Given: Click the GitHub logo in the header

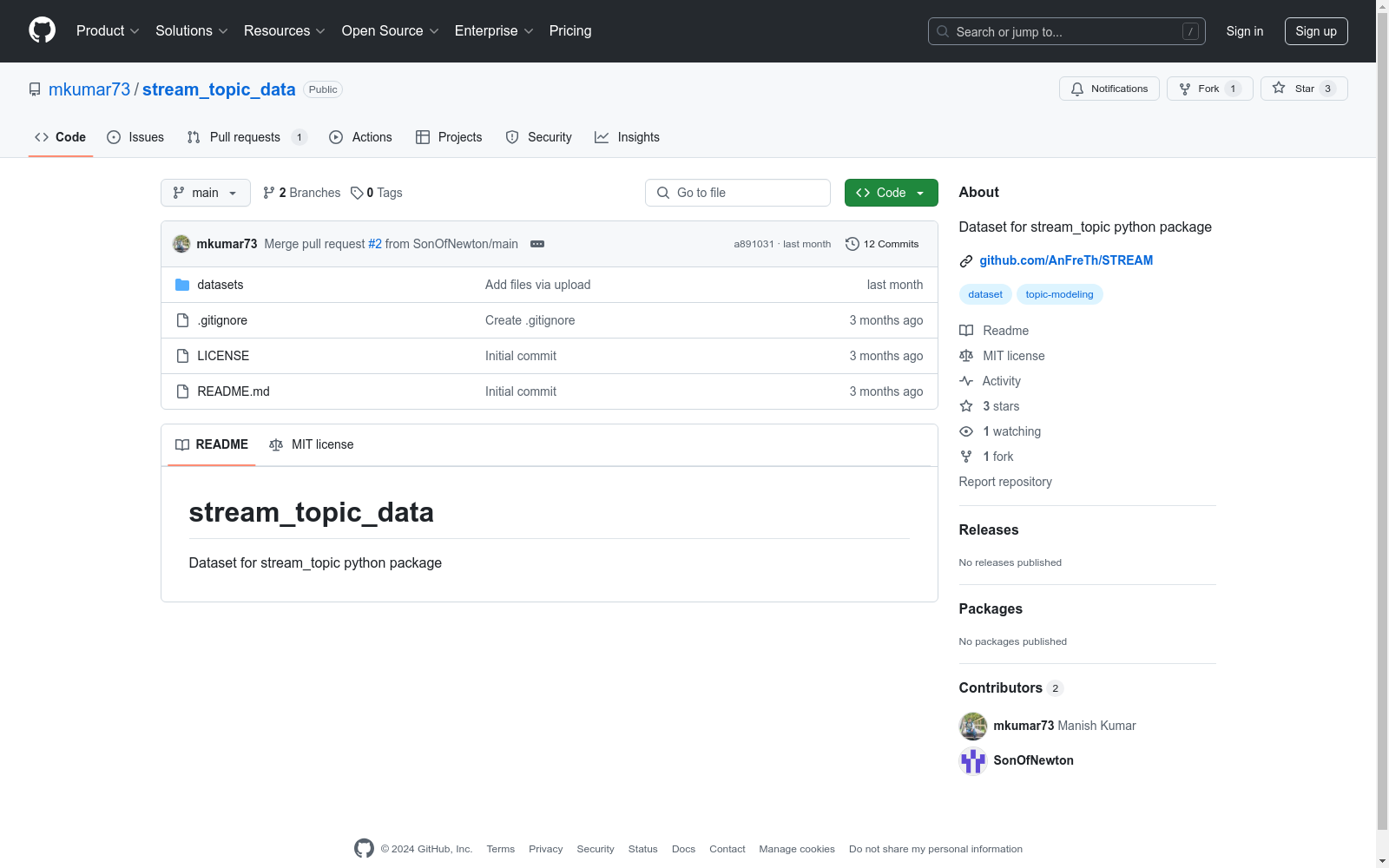Looking at the screenshot, I should 42,30.
